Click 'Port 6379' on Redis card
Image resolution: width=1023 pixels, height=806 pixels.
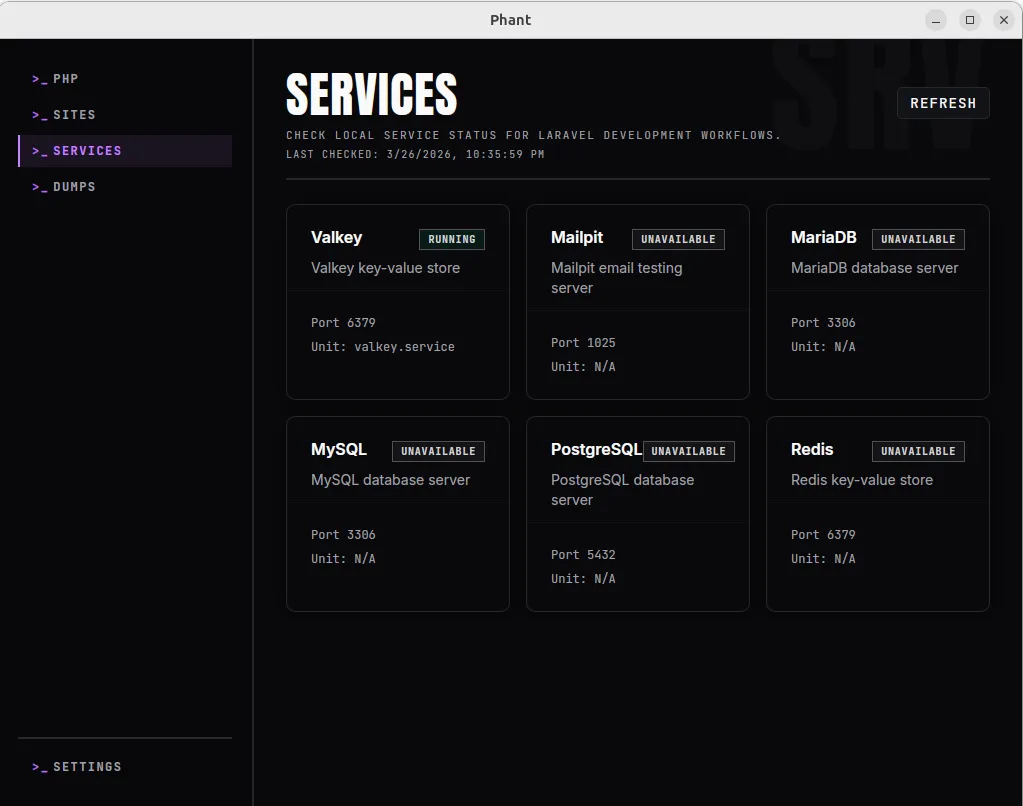pyautogui.click(x=823, y=535)
